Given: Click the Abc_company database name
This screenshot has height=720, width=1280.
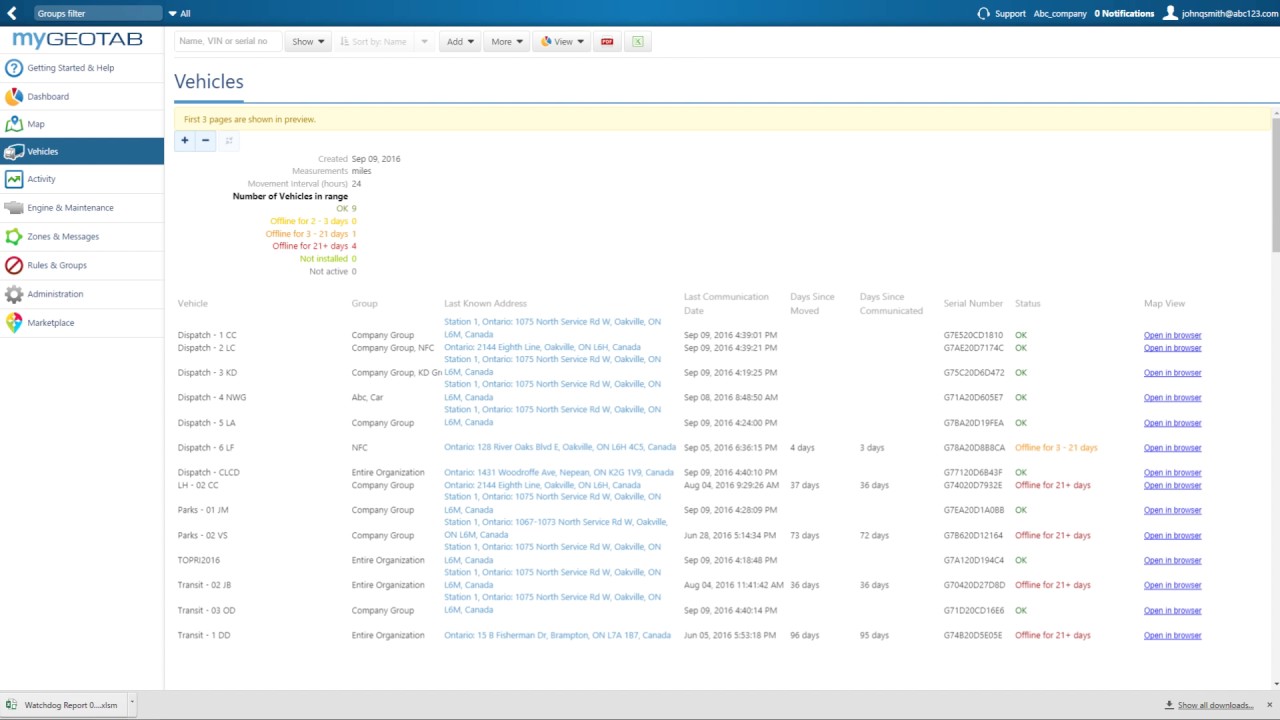Looking at the screenshot, I should point(1060,14).
